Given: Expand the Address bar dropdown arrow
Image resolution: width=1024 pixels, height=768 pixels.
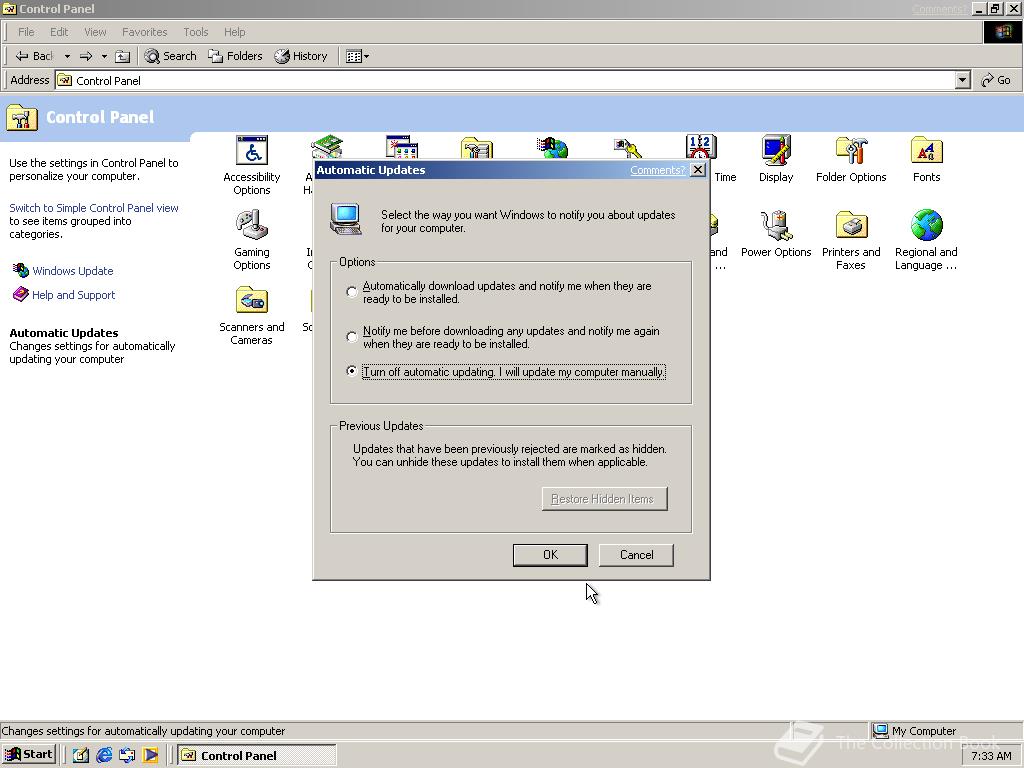Looking at the screenshot, I should tap(962, 80).
